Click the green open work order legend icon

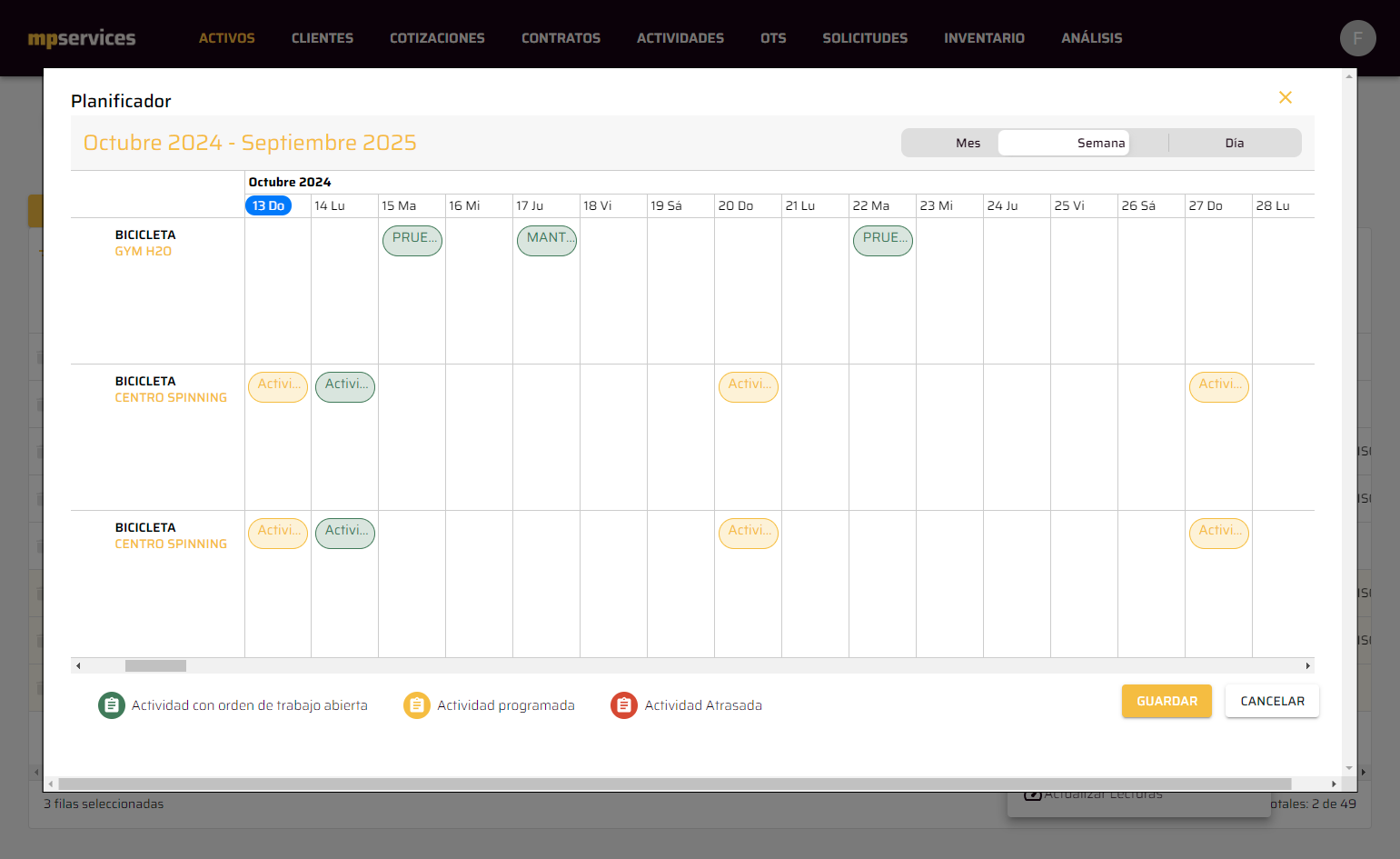pos(111,705)
